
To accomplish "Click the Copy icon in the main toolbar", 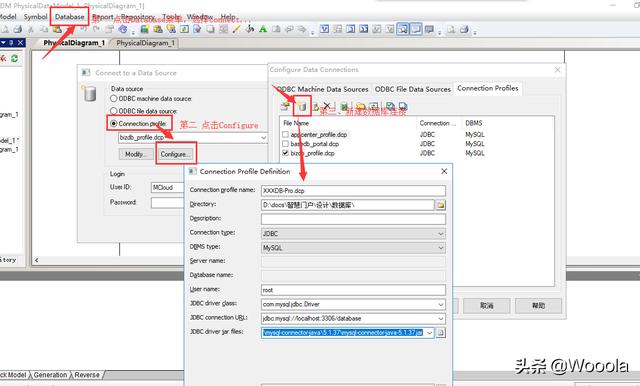I will [x=44, y=29].
